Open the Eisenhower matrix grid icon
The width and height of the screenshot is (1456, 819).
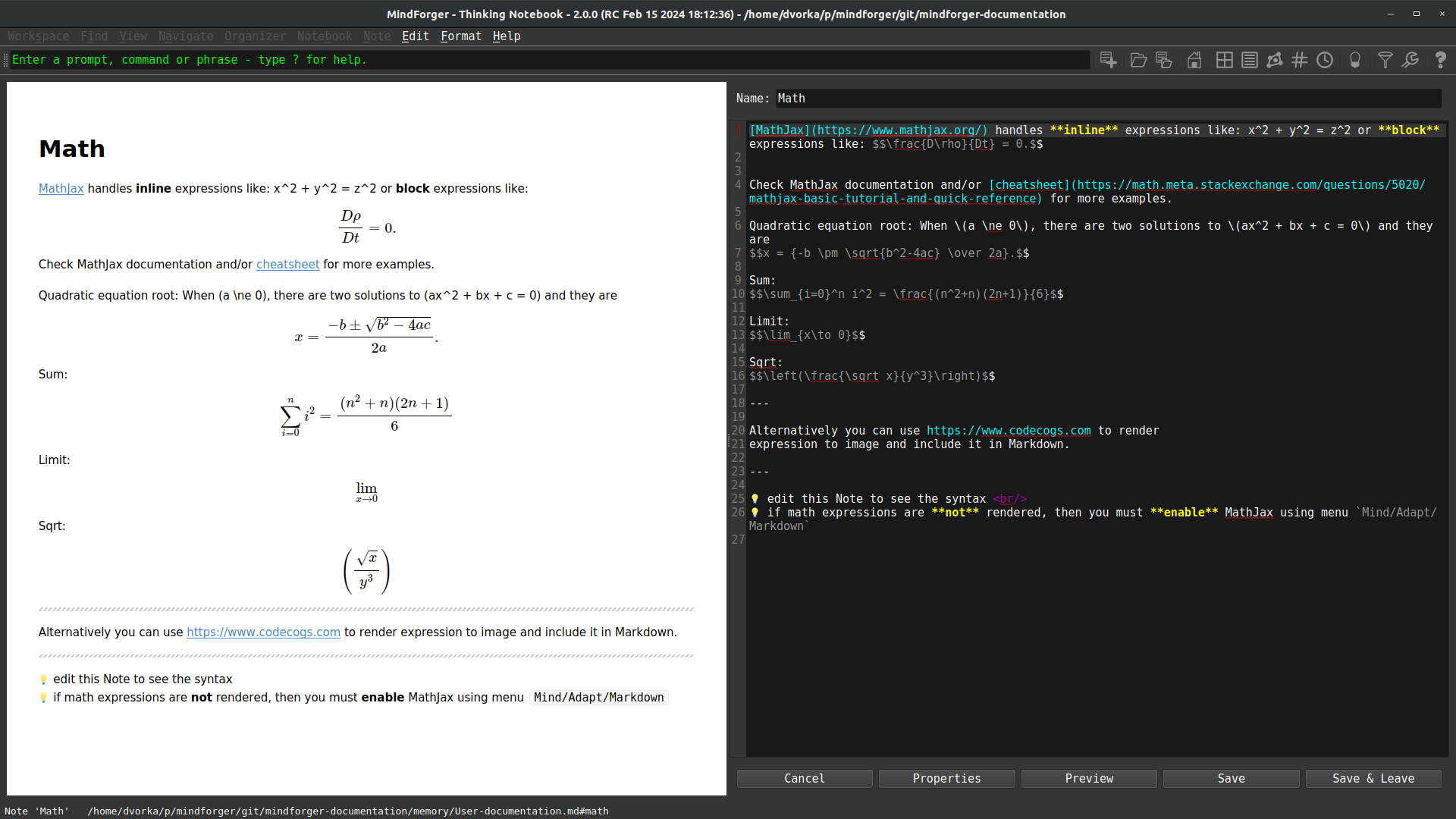pyautogui.click(x=1224, y=60)
